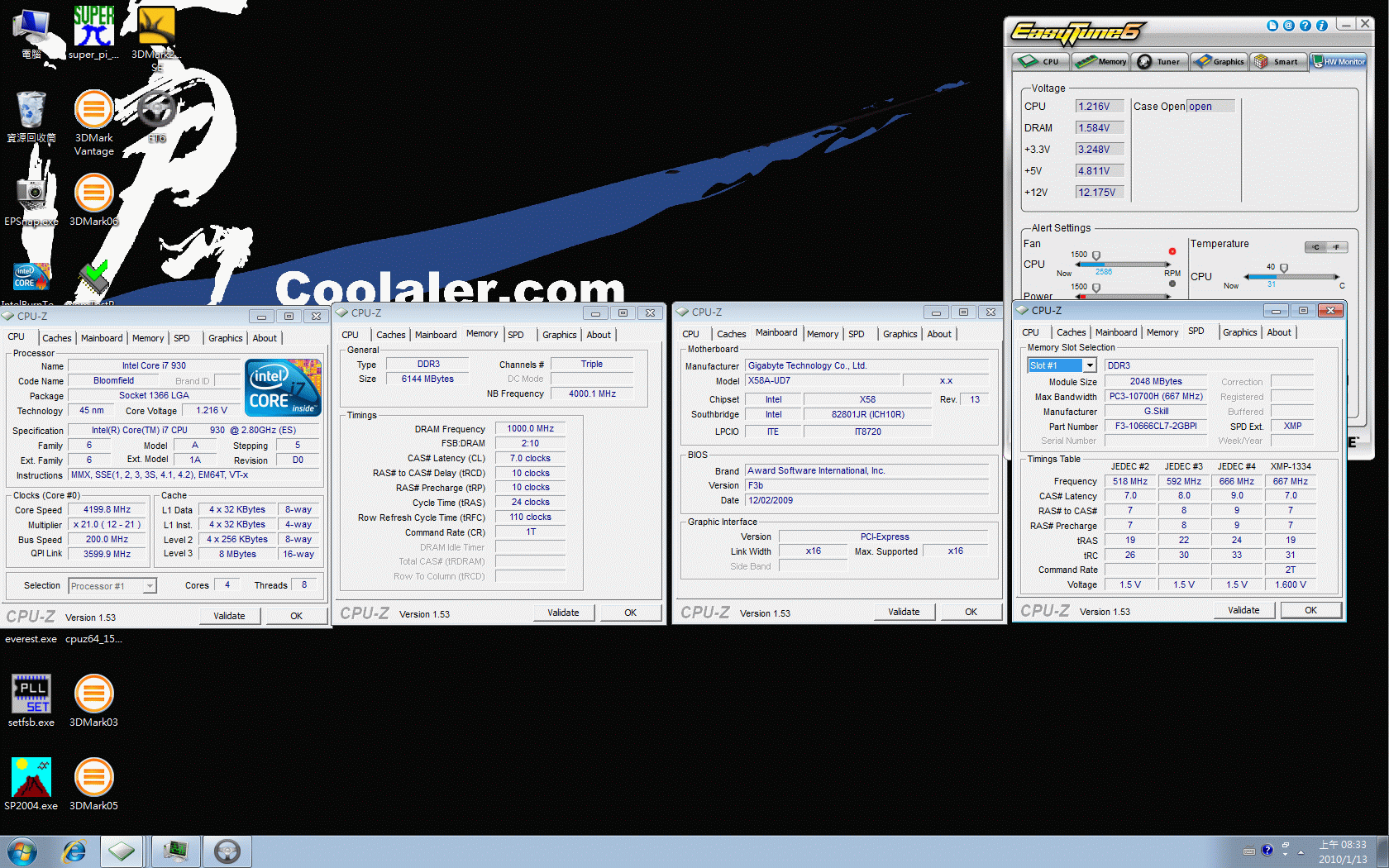Image resolution: width=1389 pixels, height=868 pixels.
Task: Click OK in Memory CPU-Z window
Action: pos(631,613)
